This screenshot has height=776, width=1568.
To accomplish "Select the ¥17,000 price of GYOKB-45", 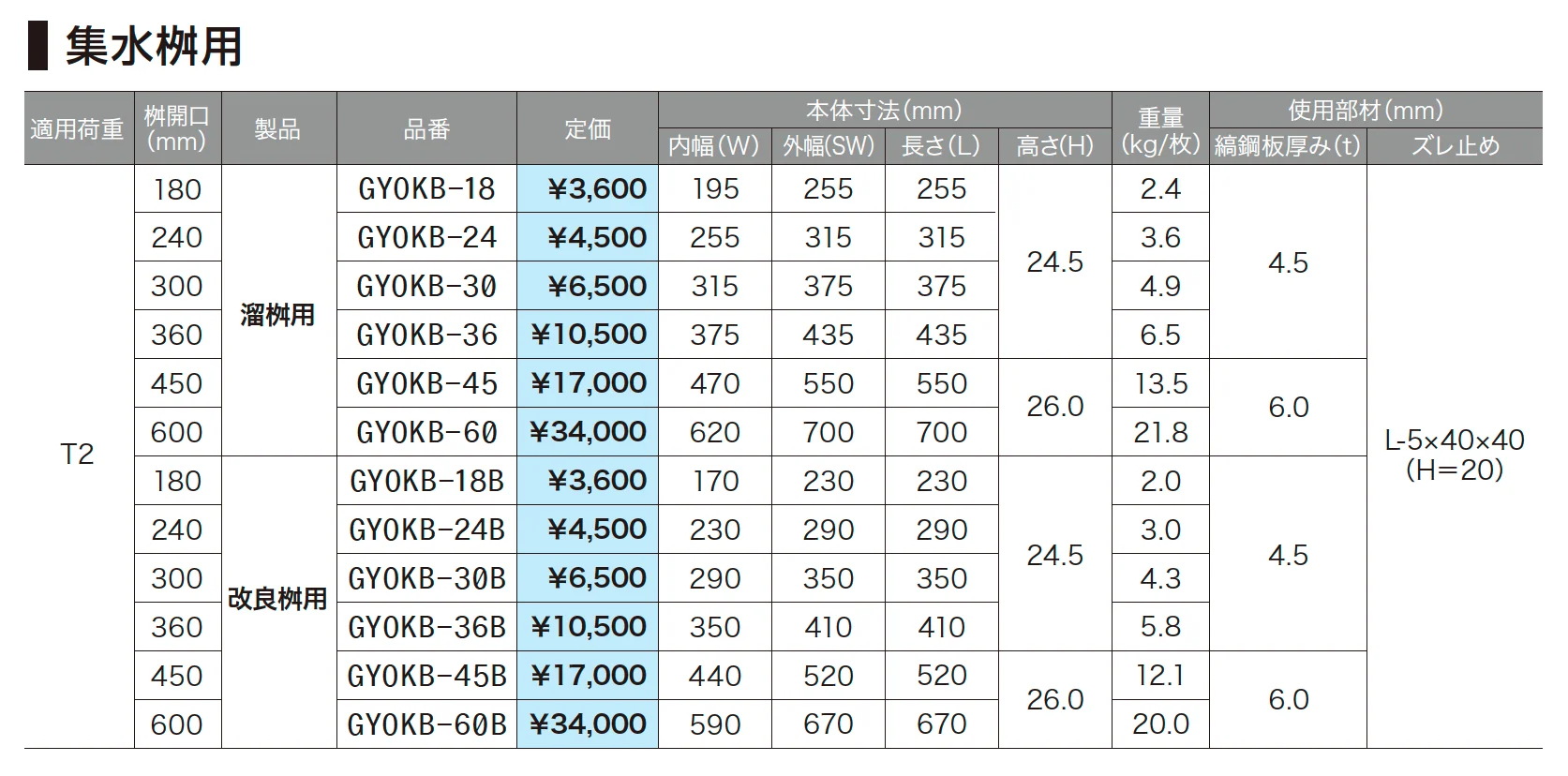I will click(x=589, y=383).
